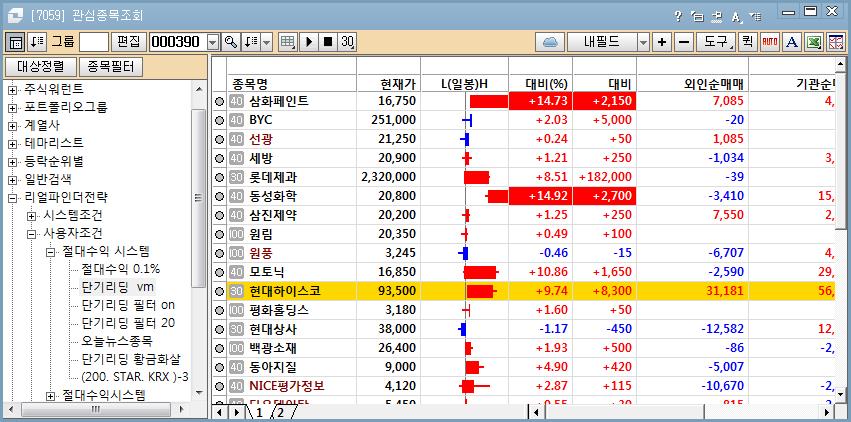This screenshot has height=422, width=851.
Task: Toggle the circle marker for 롯데제과
Action: click(x=219, y=177)
